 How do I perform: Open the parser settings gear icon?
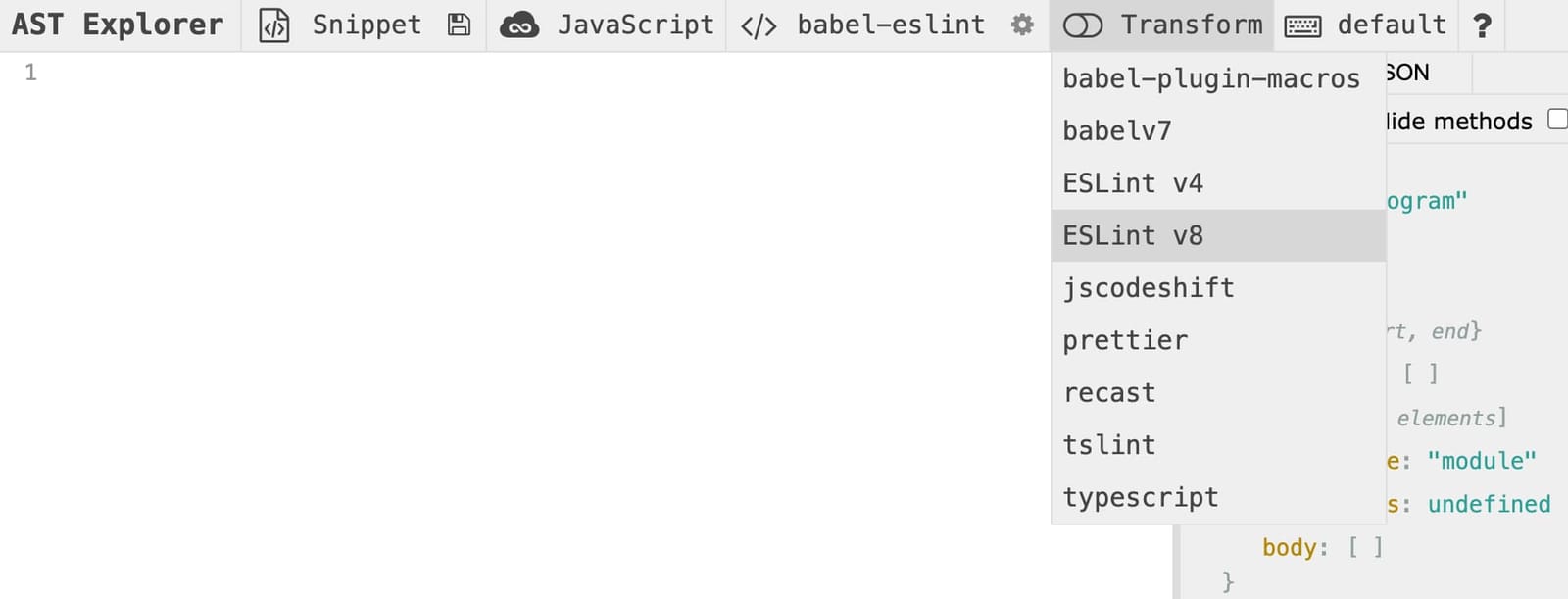coord(1021,25)
